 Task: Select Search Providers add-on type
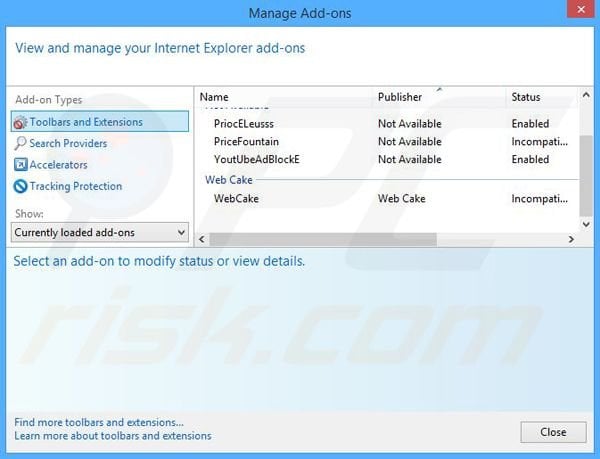68,143
